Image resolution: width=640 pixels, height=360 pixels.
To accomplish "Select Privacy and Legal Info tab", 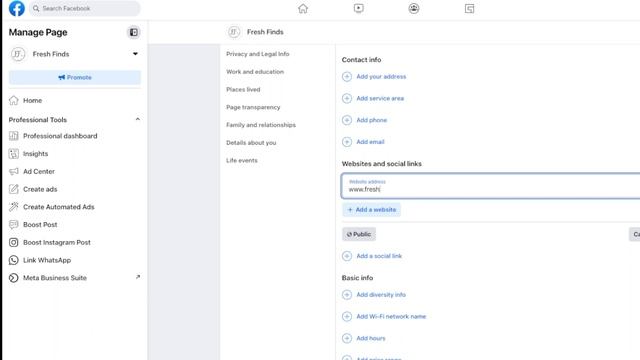I will click(x=258, y=54).
